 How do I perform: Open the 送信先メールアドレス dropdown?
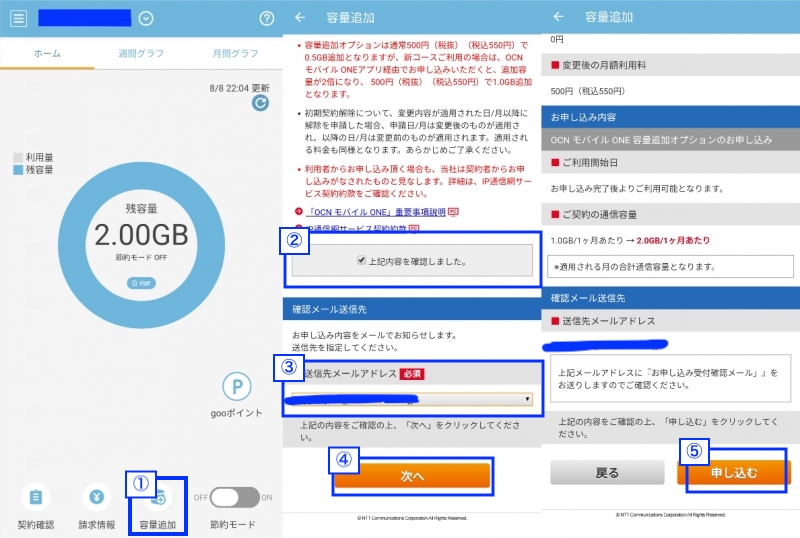coord(412,399)
